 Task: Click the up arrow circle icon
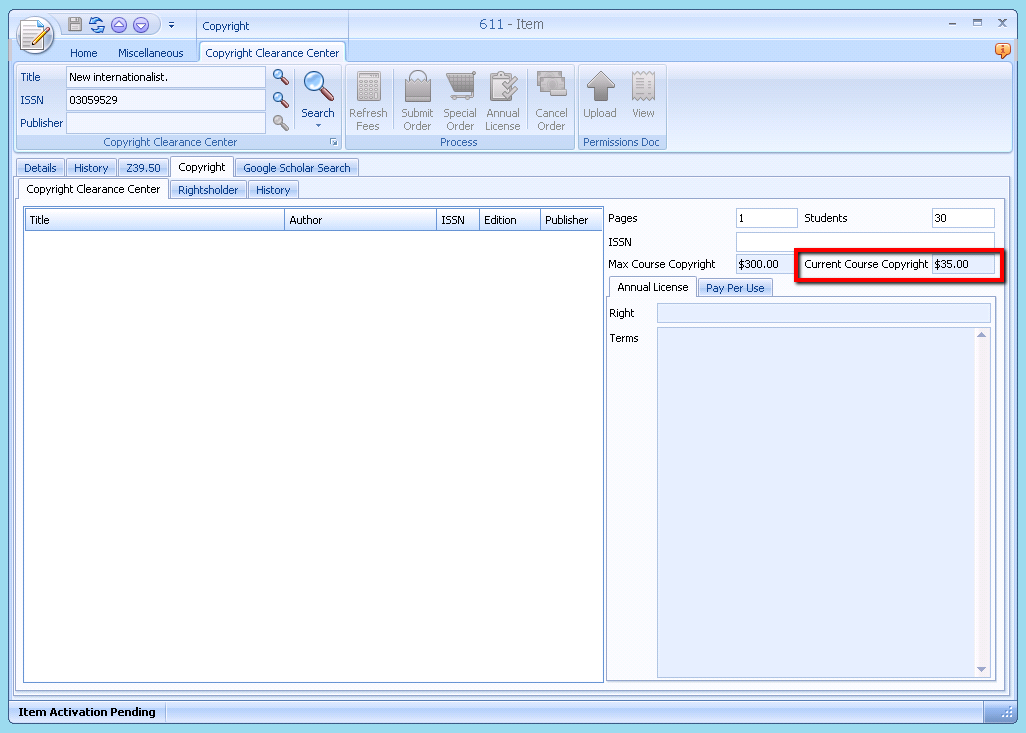click(119, 25)
